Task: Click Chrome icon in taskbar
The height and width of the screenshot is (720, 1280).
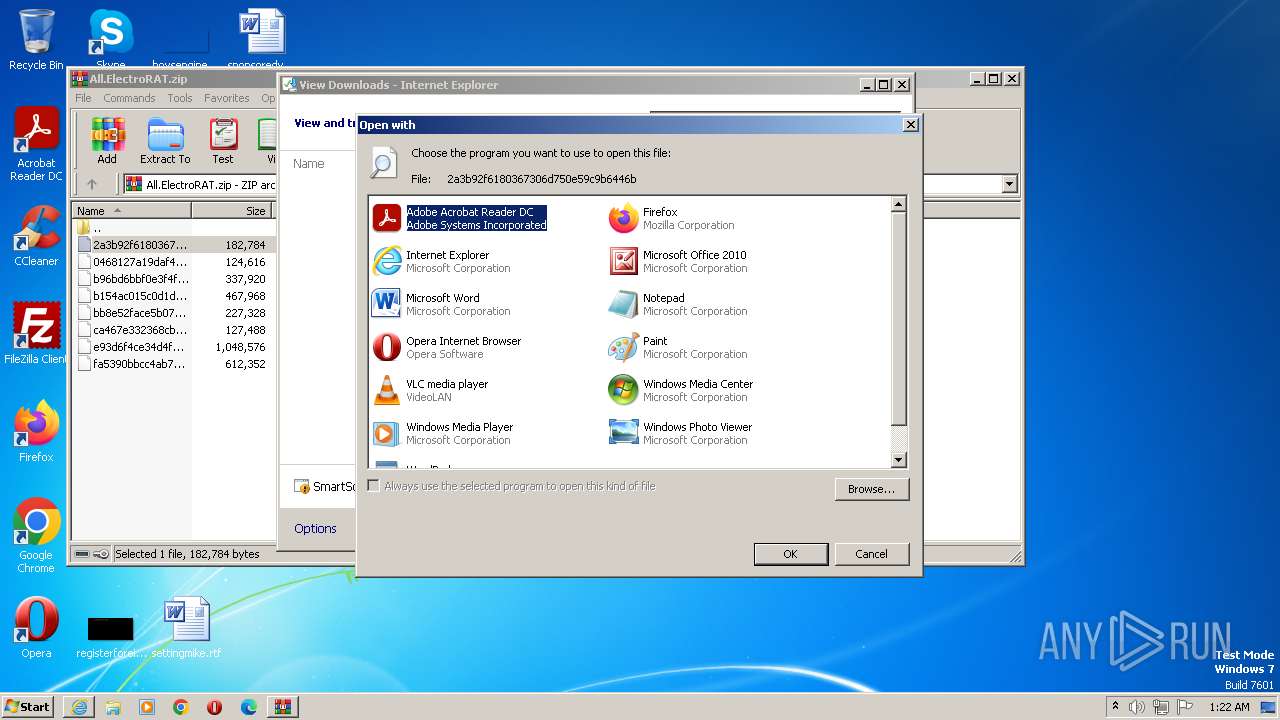Action: [181, 707]
